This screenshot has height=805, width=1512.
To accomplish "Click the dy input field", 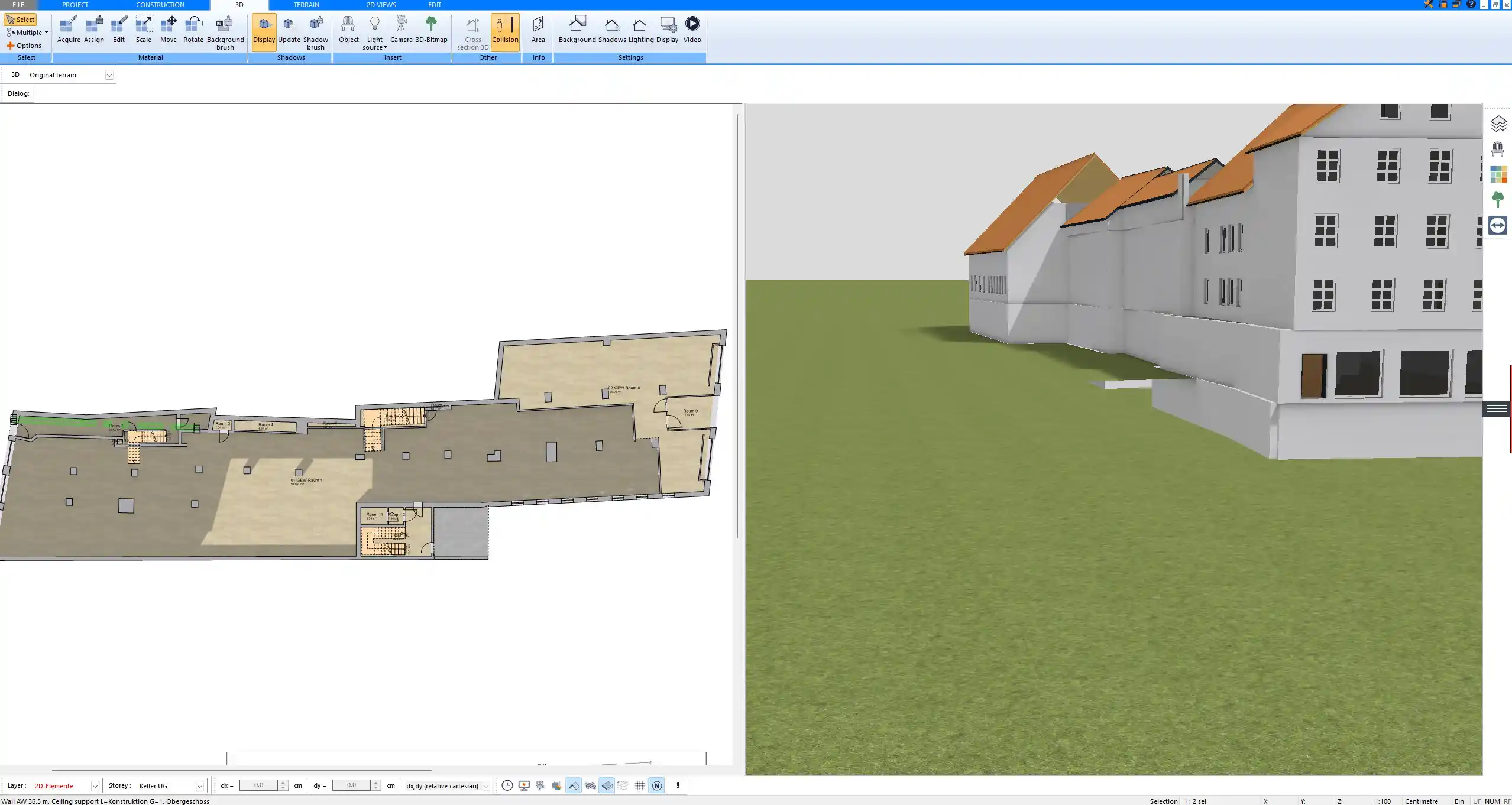I will (353, 785).
